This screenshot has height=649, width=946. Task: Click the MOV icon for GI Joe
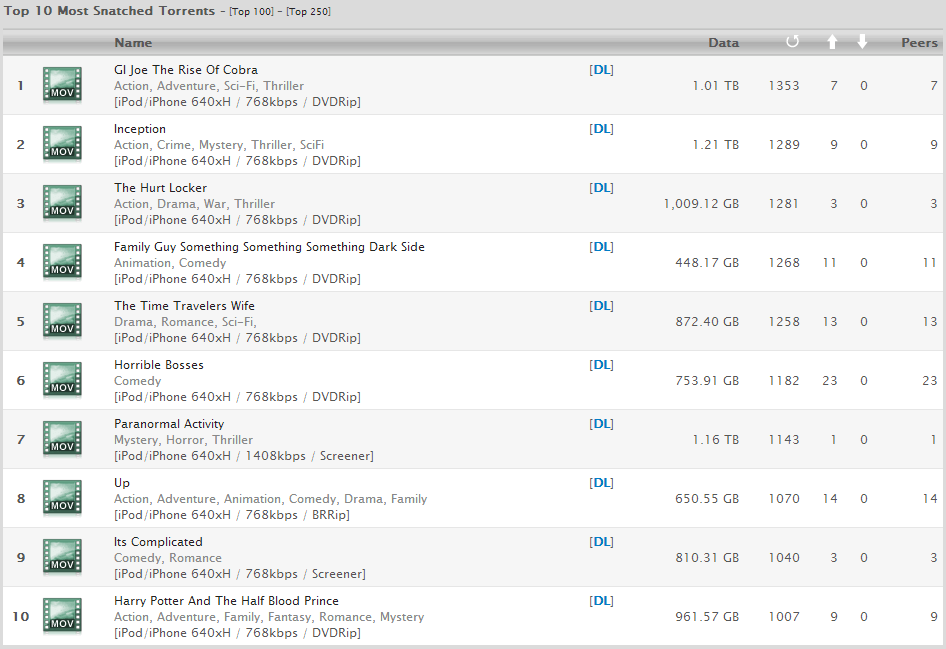[x=62, y=85]
